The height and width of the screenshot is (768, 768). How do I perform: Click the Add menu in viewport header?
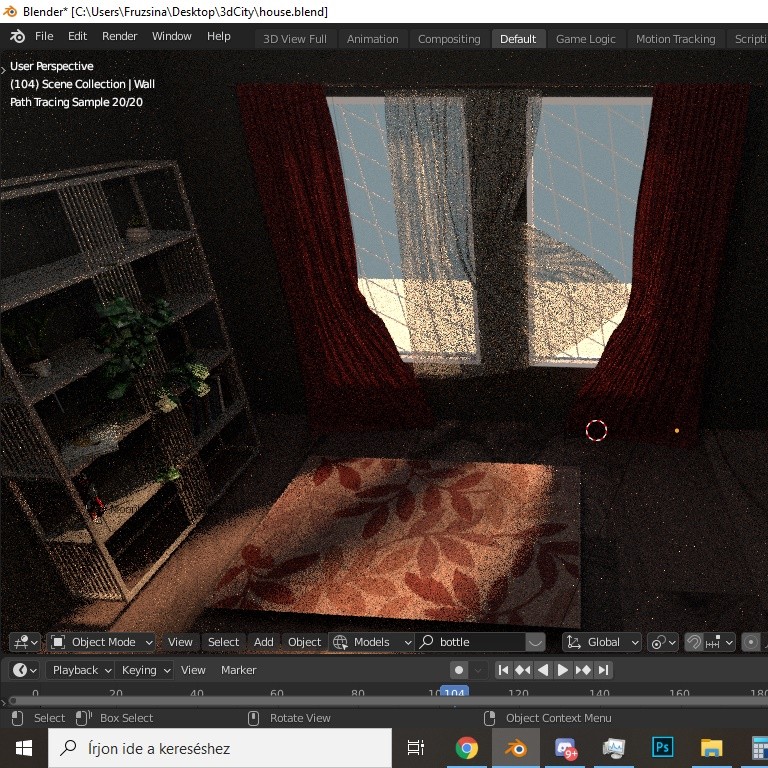click(x=263, y=642)
